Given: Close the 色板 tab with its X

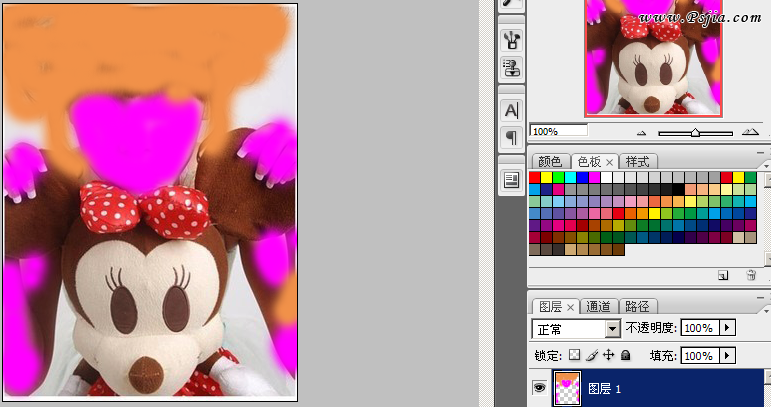Looking at the screenshot, I should [609, 162].
